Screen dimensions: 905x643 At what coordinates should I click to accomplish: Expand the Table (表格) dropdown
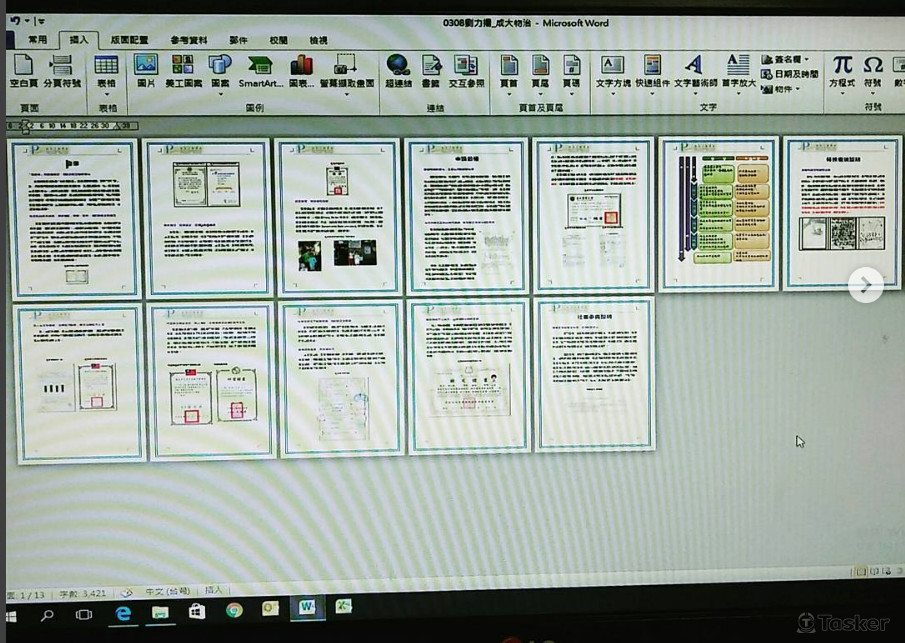(106, 73)
